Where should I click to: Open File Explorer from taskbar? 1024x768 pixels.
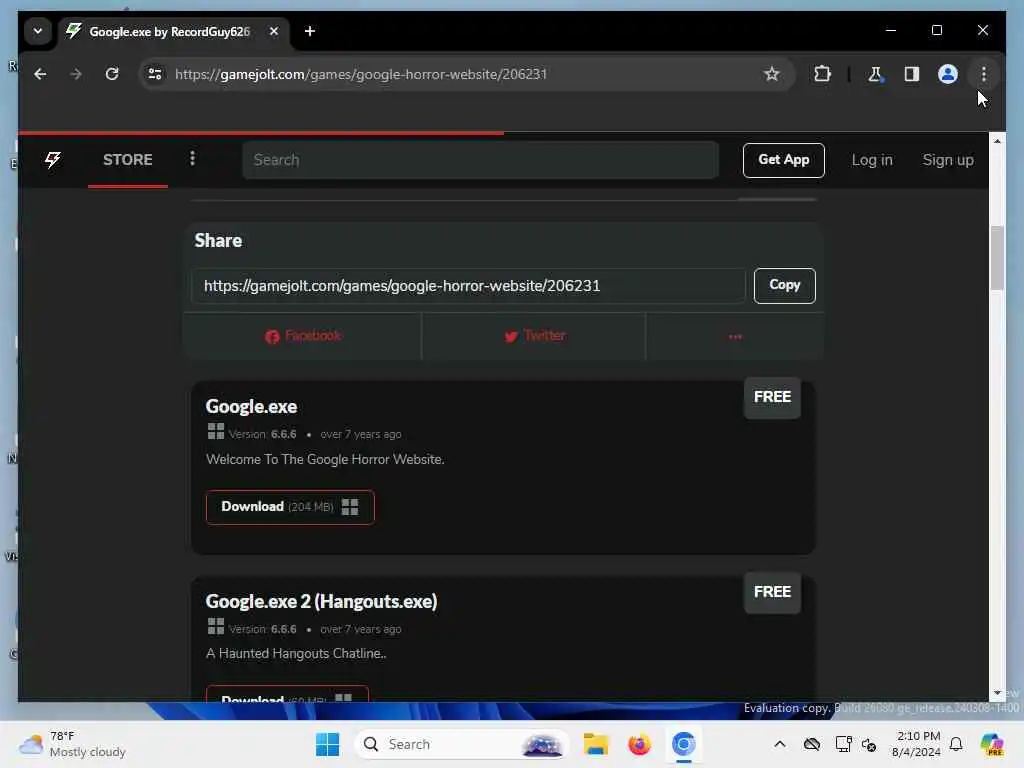596,744
